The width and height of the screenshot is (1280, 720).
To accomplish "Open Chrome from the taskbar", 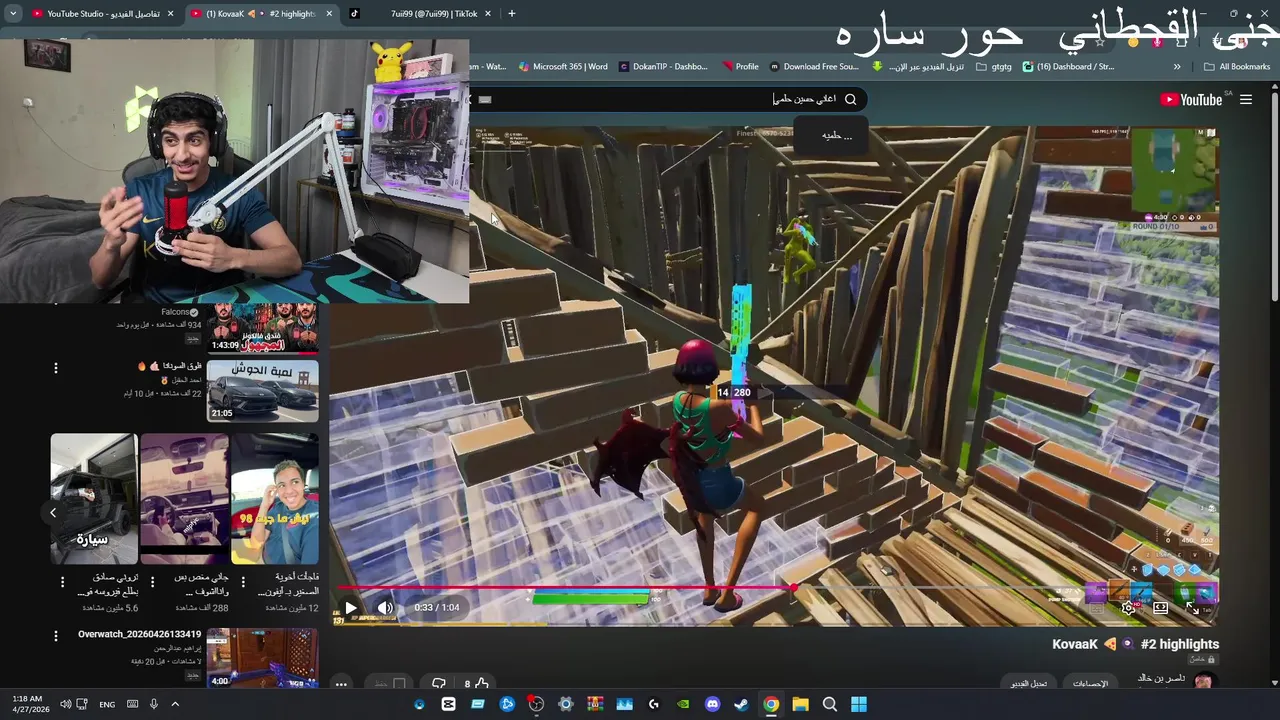I will click(771, 704).
